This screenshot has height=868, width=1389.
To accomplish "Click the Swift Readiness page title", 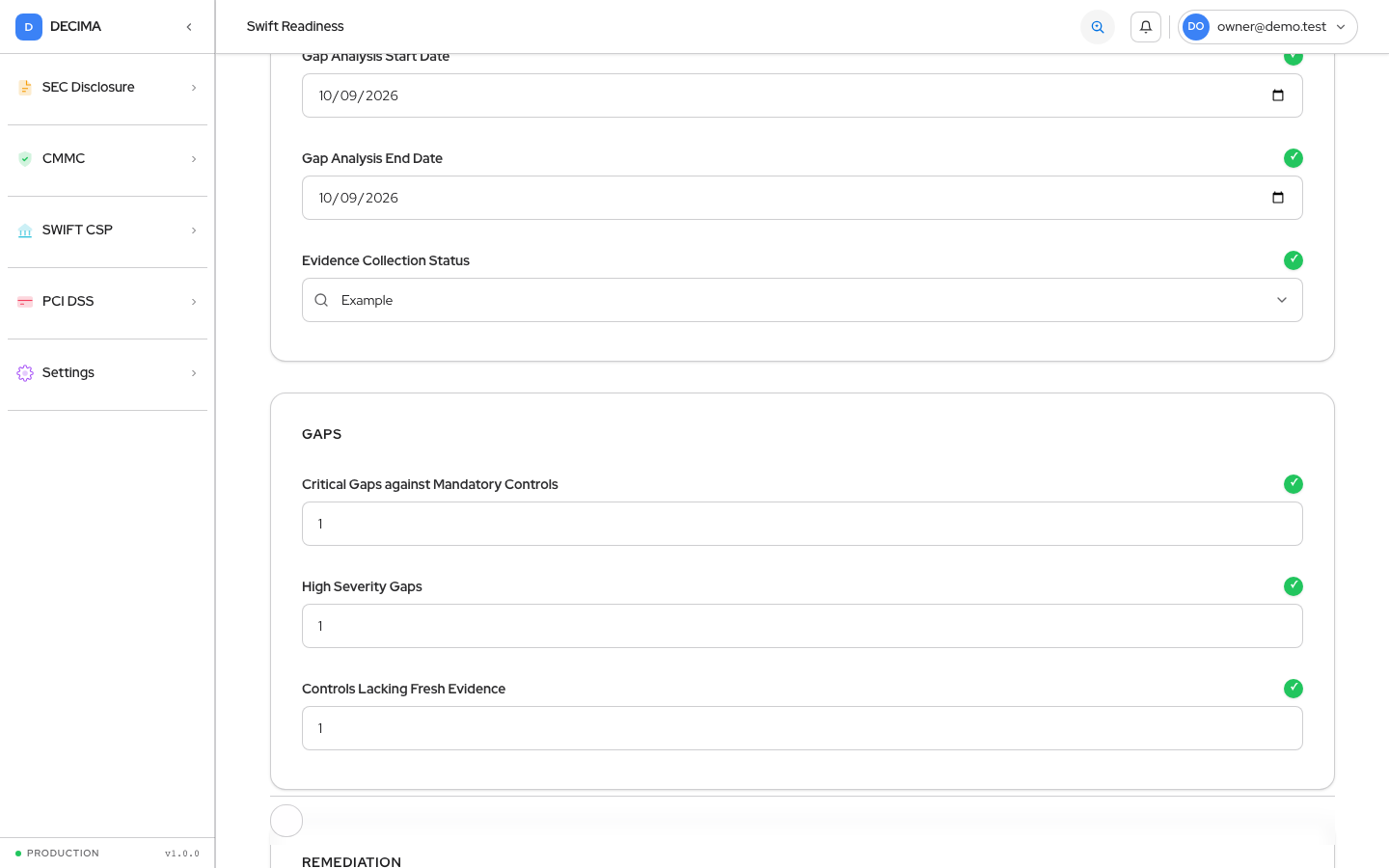I will coord(295,27).
